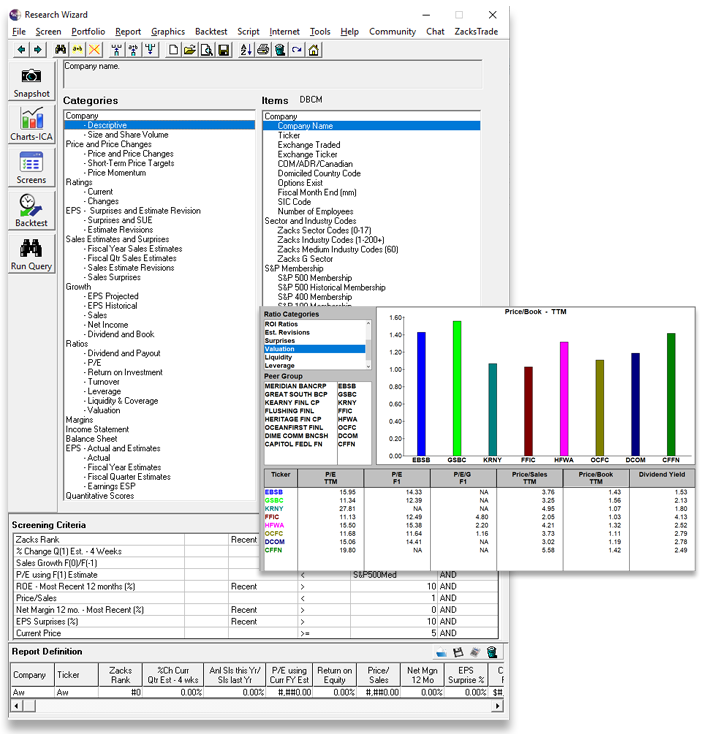The image size is (717, 734).
Task: Open the Backtest sidebar button
Action: 31,211
